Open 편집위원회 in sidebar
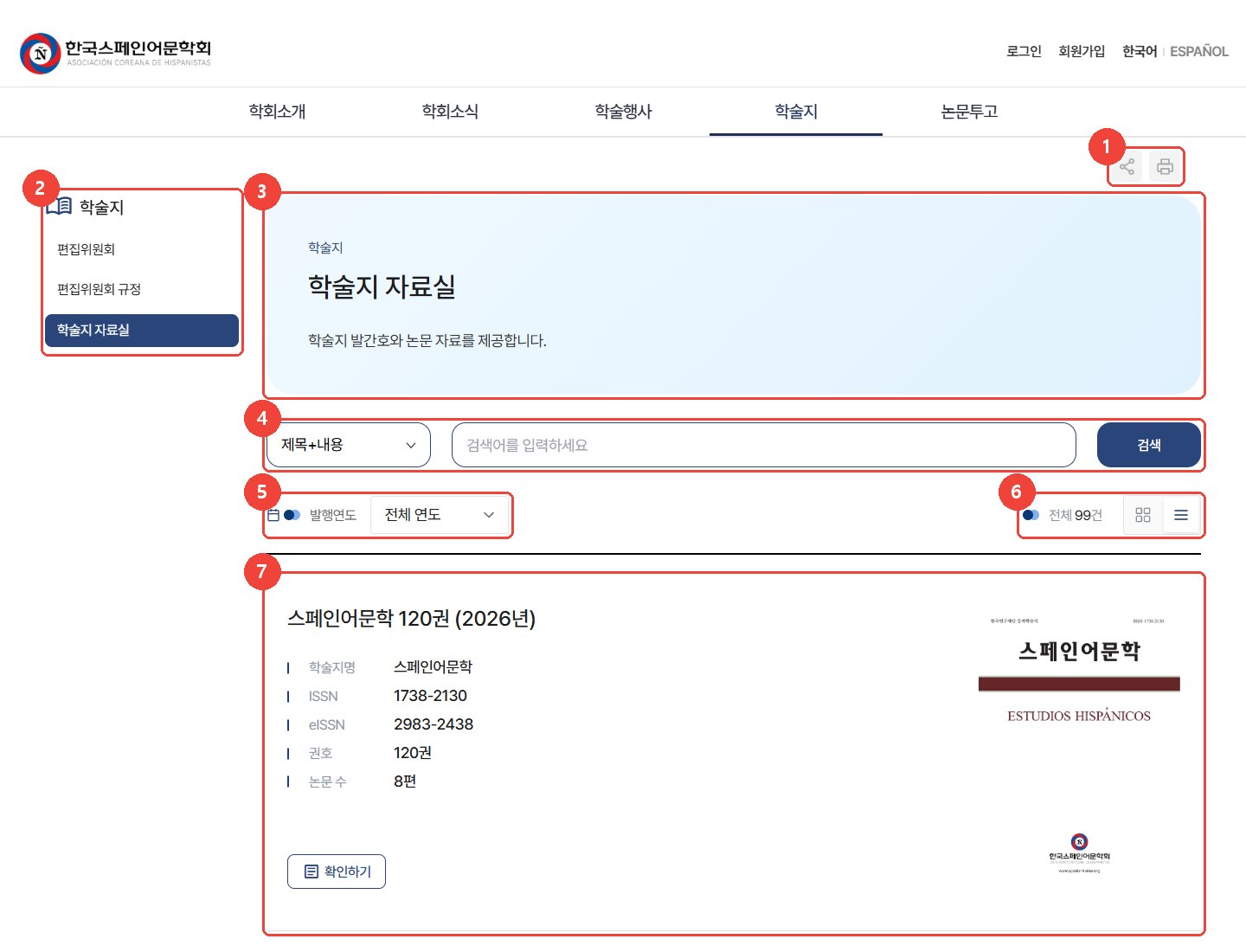This screenshot has width=1246, height=952. pos(86,249)
